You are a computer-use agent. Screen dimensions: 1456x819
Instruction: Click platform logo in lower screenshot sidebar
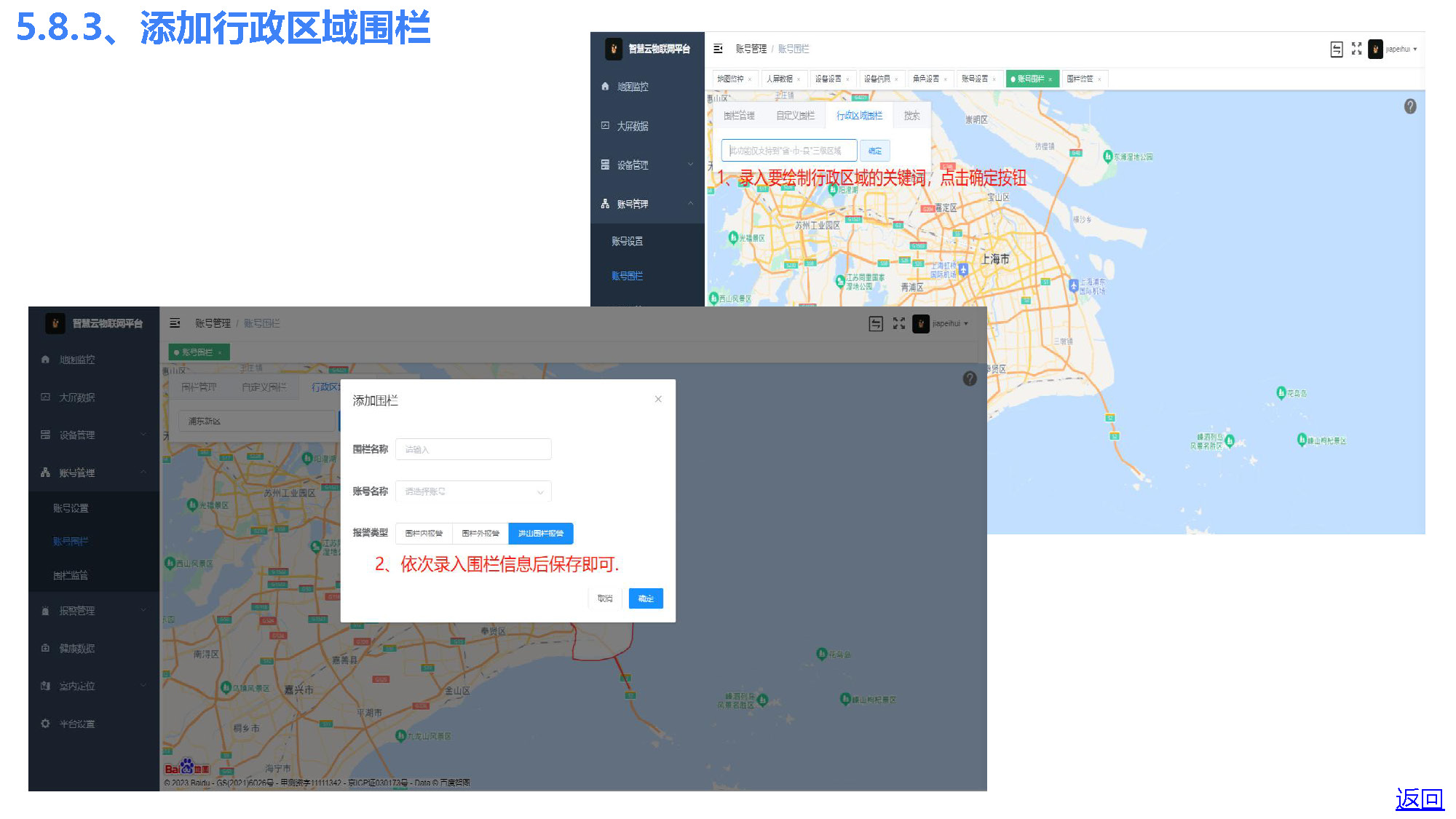pos(55,323)
